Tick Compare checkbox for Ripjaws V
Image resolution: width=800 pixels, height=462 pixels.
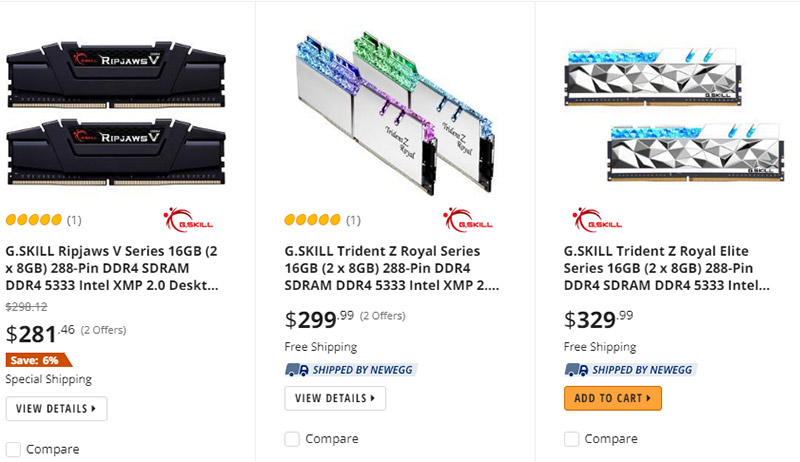pyautogui.click(x=13, y=449)
